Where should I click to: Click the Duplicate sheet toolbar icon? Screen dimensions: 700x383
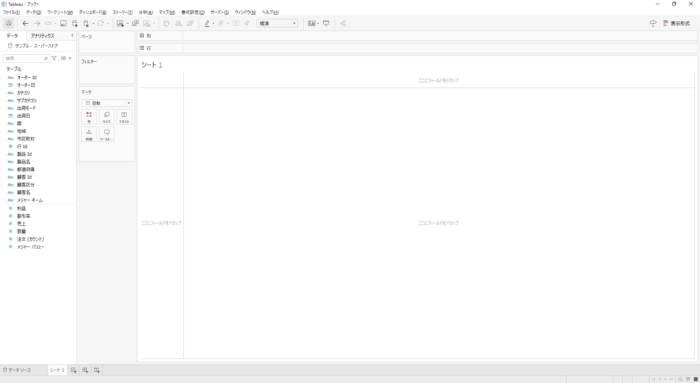pos(135,23)
